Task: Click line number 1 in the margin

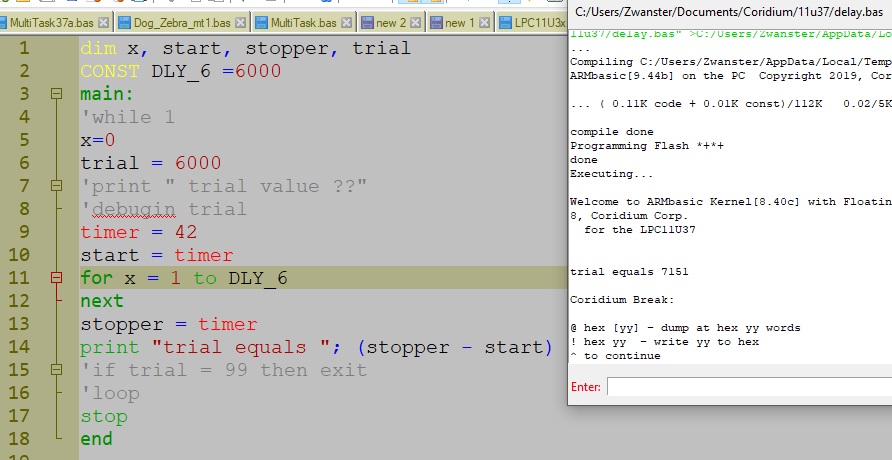Action: coord(23,48)
